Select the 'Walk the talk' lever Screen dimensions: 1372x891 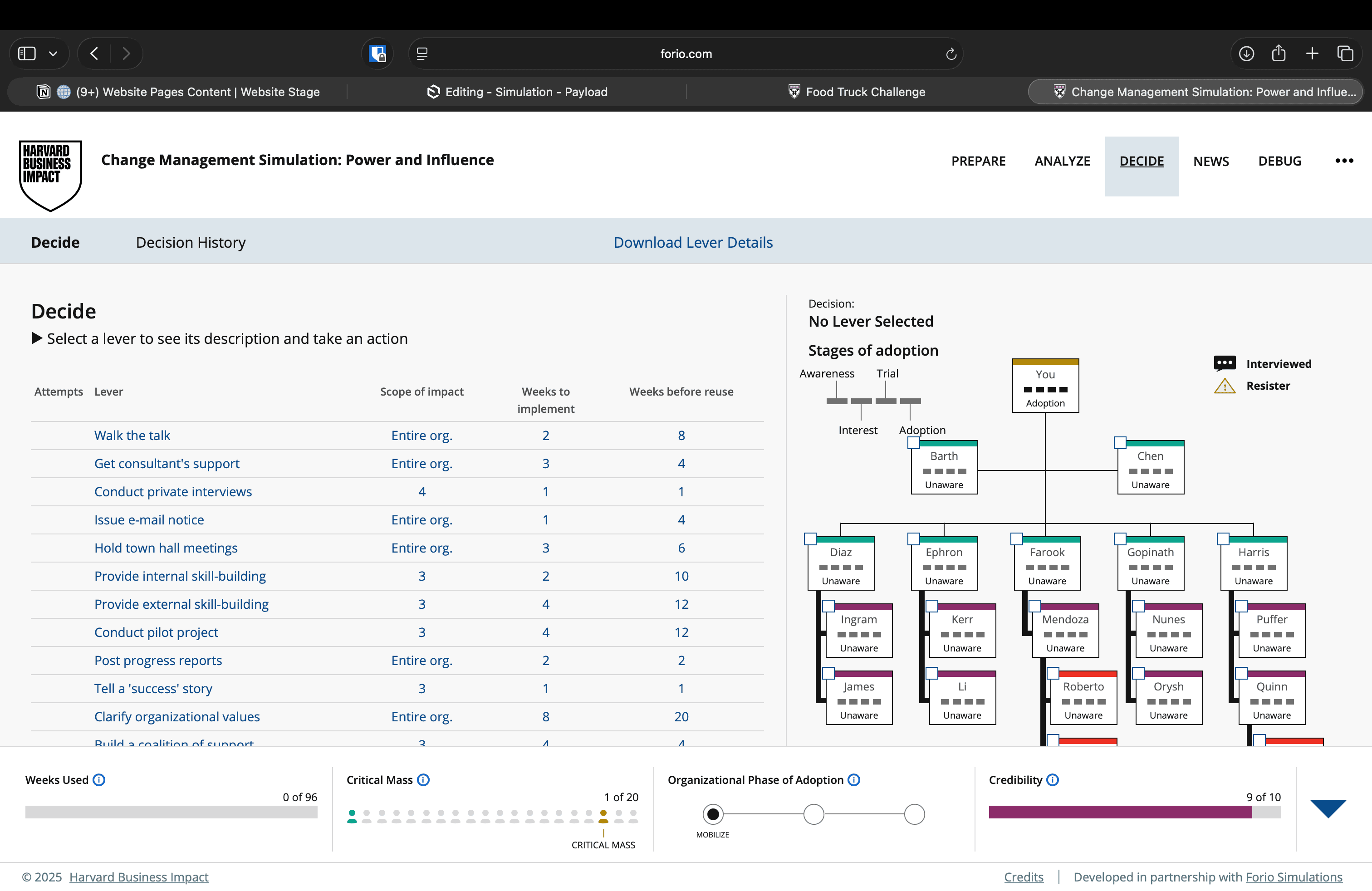tap(132, 435)
